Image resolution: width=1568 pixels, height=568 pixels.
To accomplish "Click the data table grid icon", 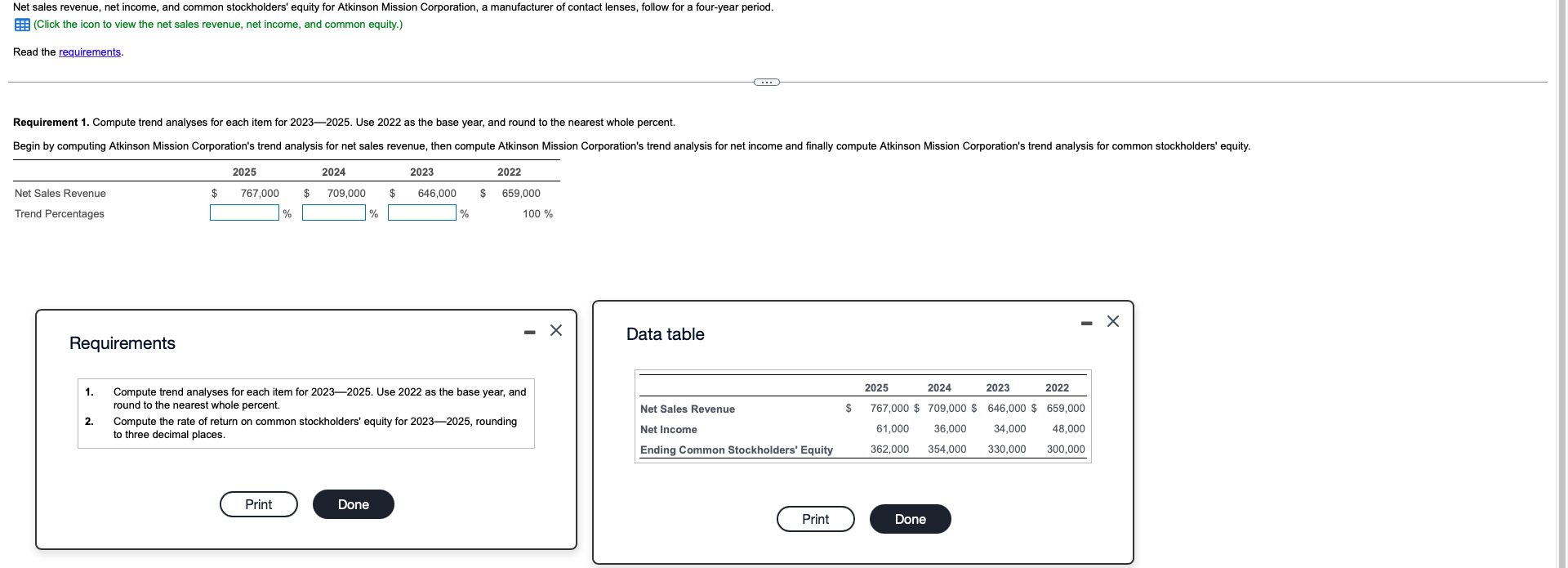I will 22,25.
